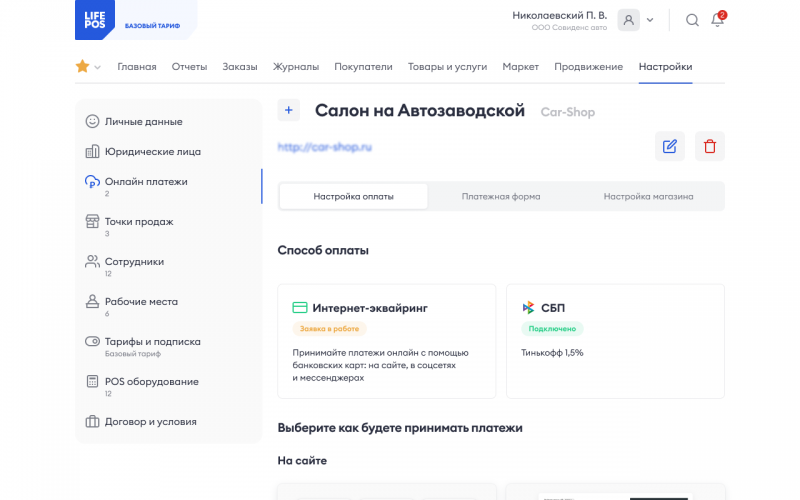Screen dimensions: 800x500
Task: Click the blue edit pencil button
Action: pyautogui.click(x=670, y=146)
